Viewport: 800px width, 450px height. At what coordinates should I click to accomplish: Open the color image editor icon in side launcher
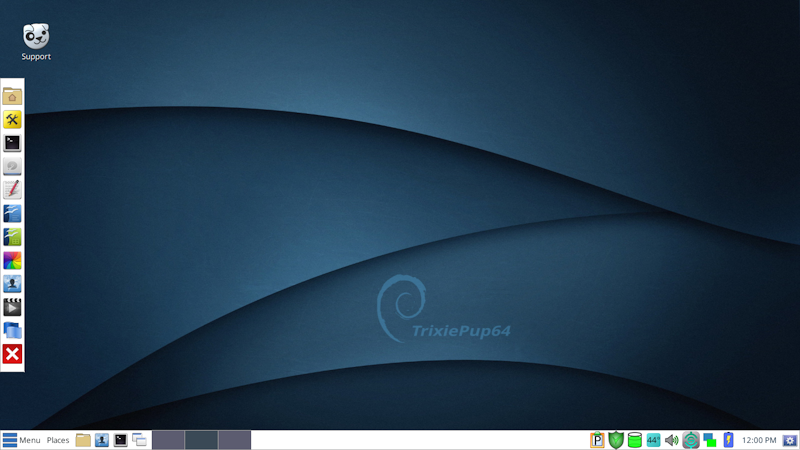(x=13, y=261)
